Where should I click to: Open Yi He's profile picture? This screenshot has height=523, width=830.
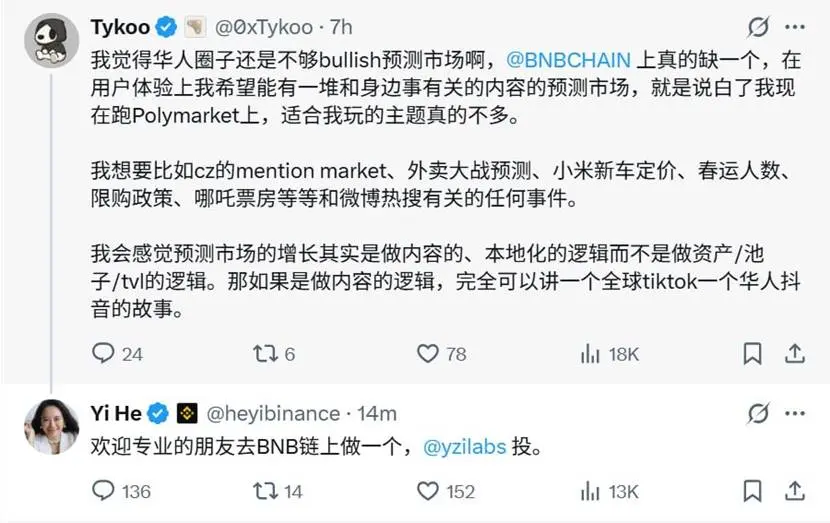pyautogui.click(x=50, y=427)
